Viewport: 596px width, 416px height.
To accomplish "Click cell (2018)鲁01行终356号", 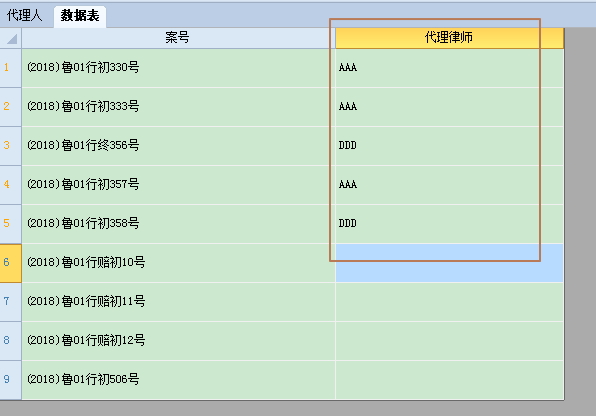I will (x=178, y=146).
